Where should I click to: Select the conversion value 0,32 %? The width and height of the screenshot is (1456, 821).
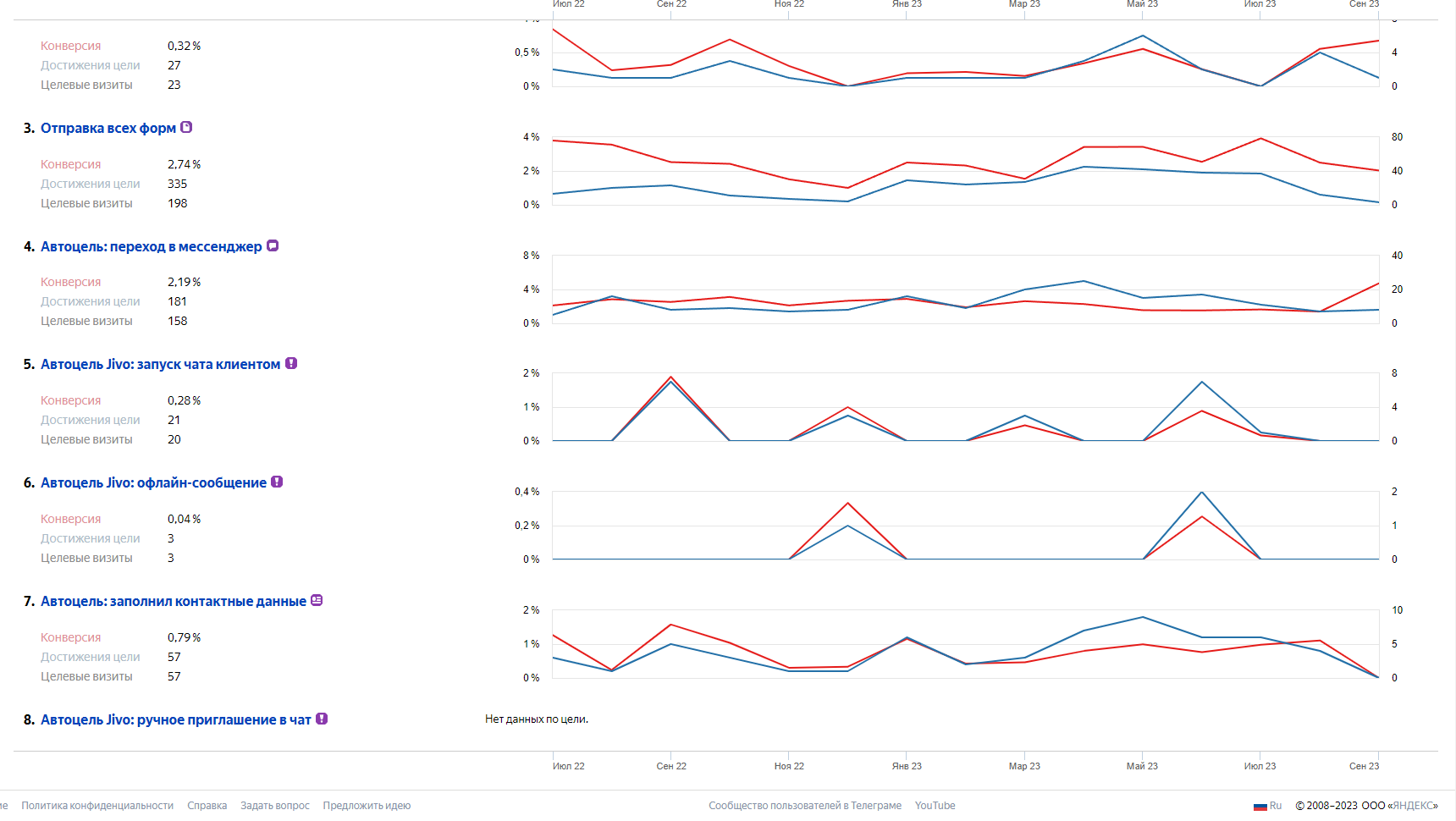click(185, 46)
